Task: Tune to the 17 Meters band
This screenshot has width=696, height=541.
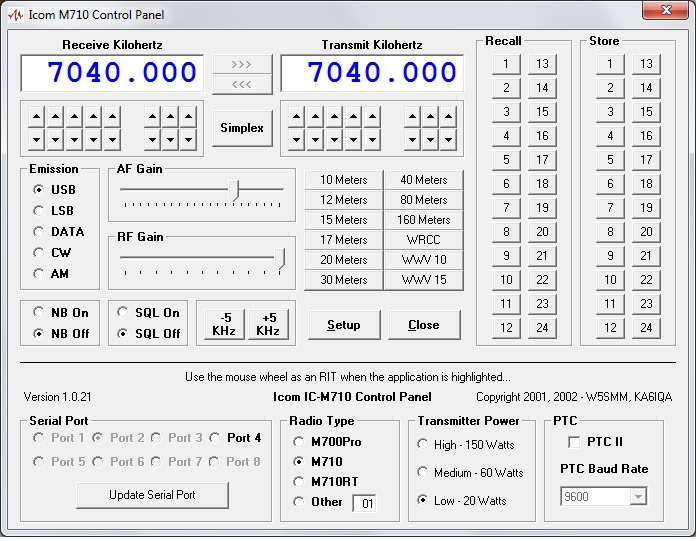Action: click(344, 240)
